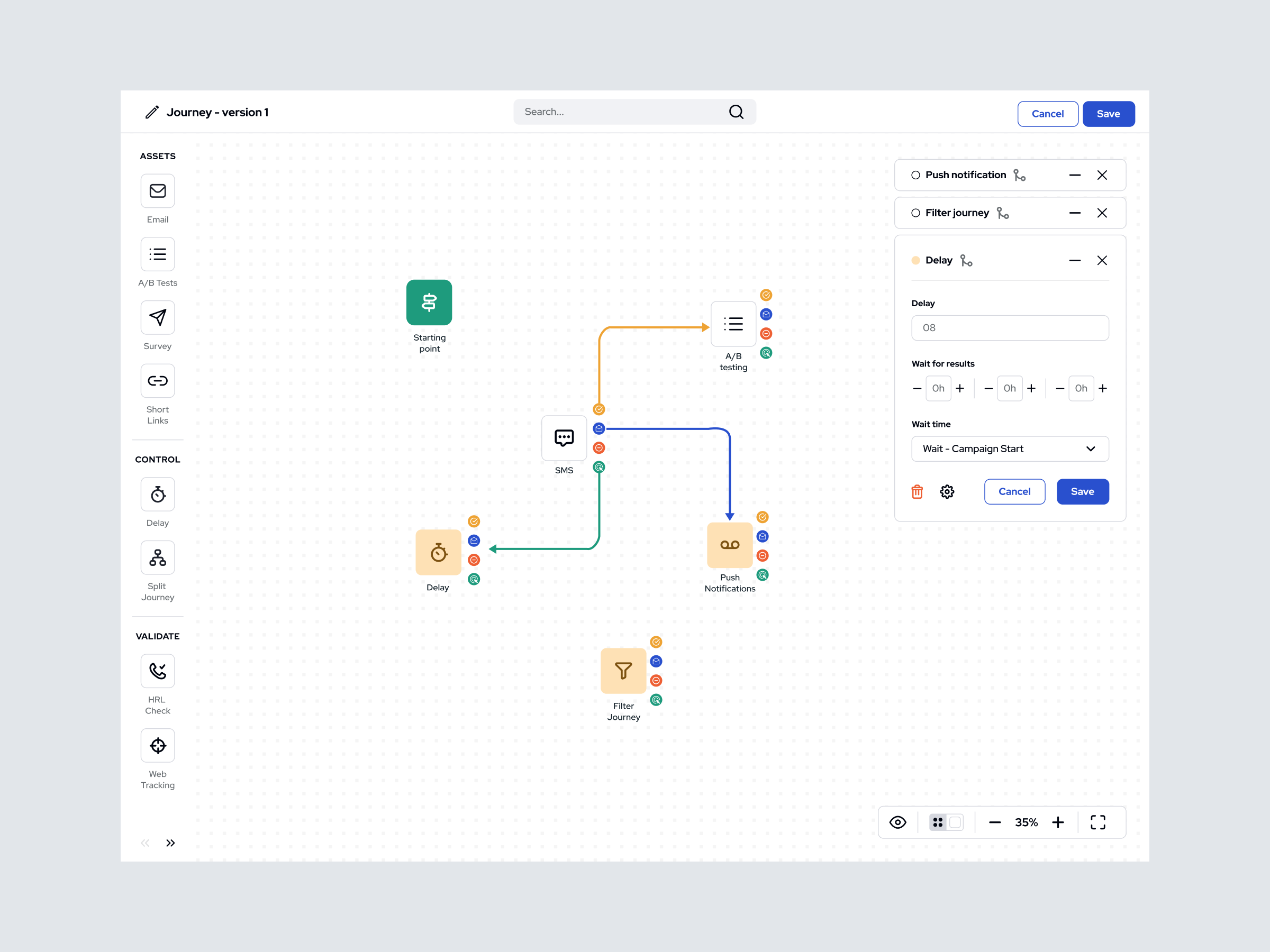The width and height of the screenshot is (1270, 952).
Task: Open the gear settings in Delay panel
Action: tap(947, 492)
